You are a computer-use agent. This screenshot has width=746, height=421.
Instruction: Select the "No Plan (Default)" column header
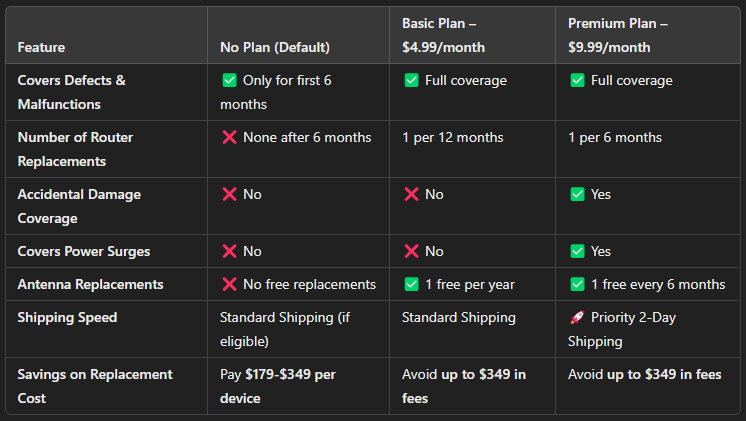pyautogui.click(x=274, y=48)
